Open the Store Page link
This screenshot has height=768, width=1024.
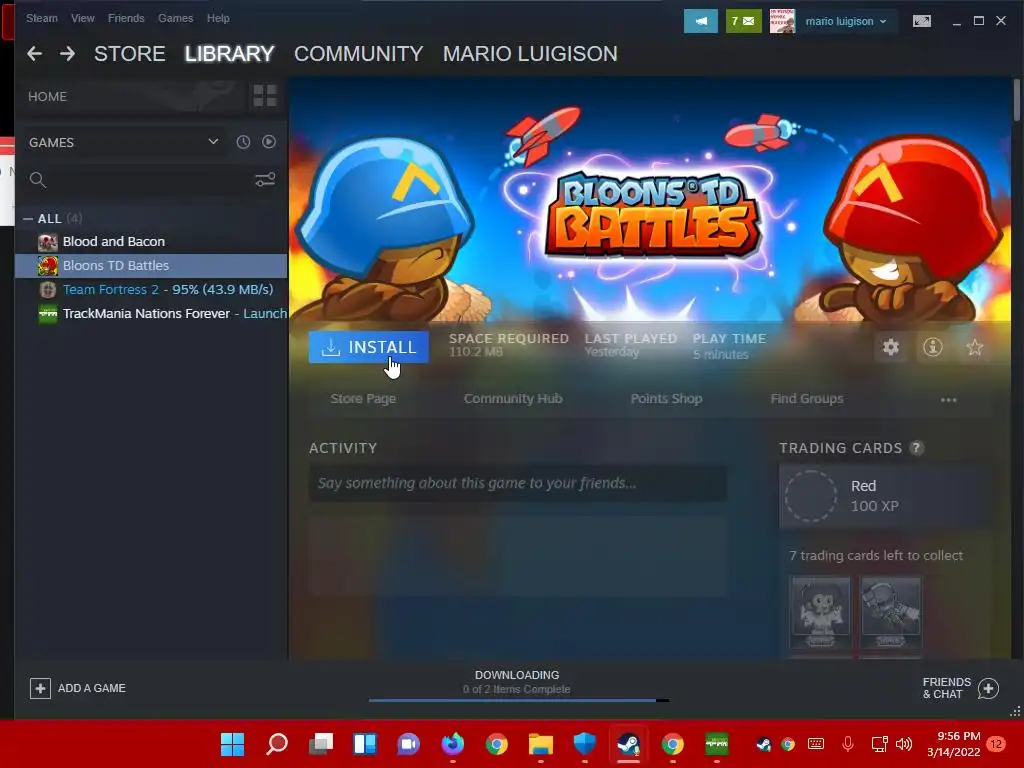pyautogui.click(x=363, y=398)
